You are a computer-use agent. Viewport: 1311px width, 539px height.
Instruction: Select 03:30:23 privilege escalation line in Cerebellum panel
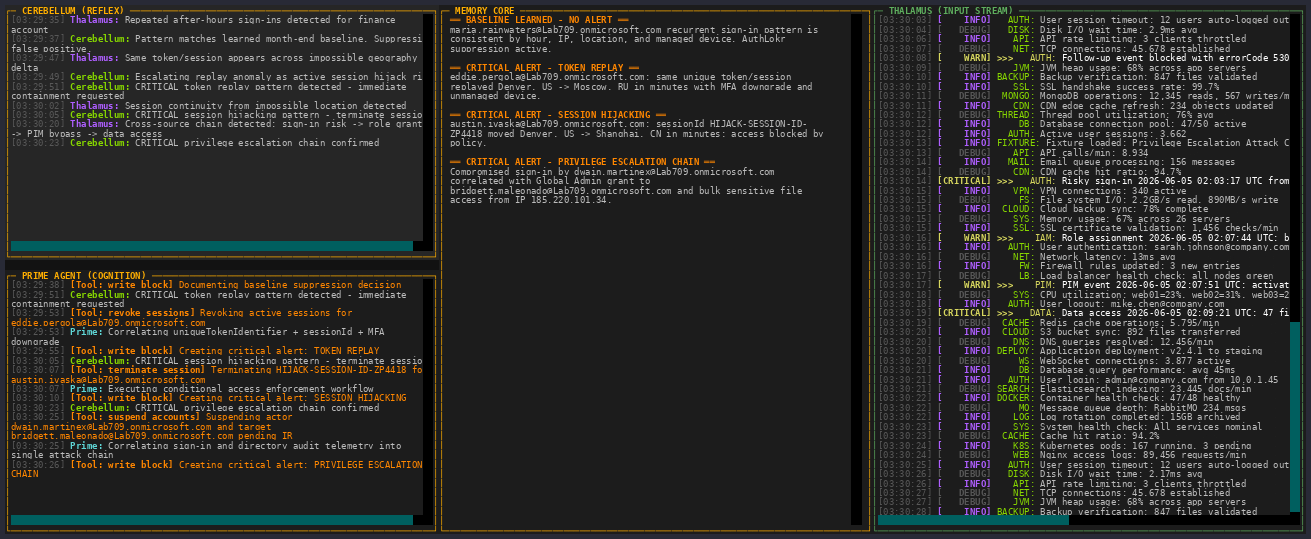tap(195, 144)
